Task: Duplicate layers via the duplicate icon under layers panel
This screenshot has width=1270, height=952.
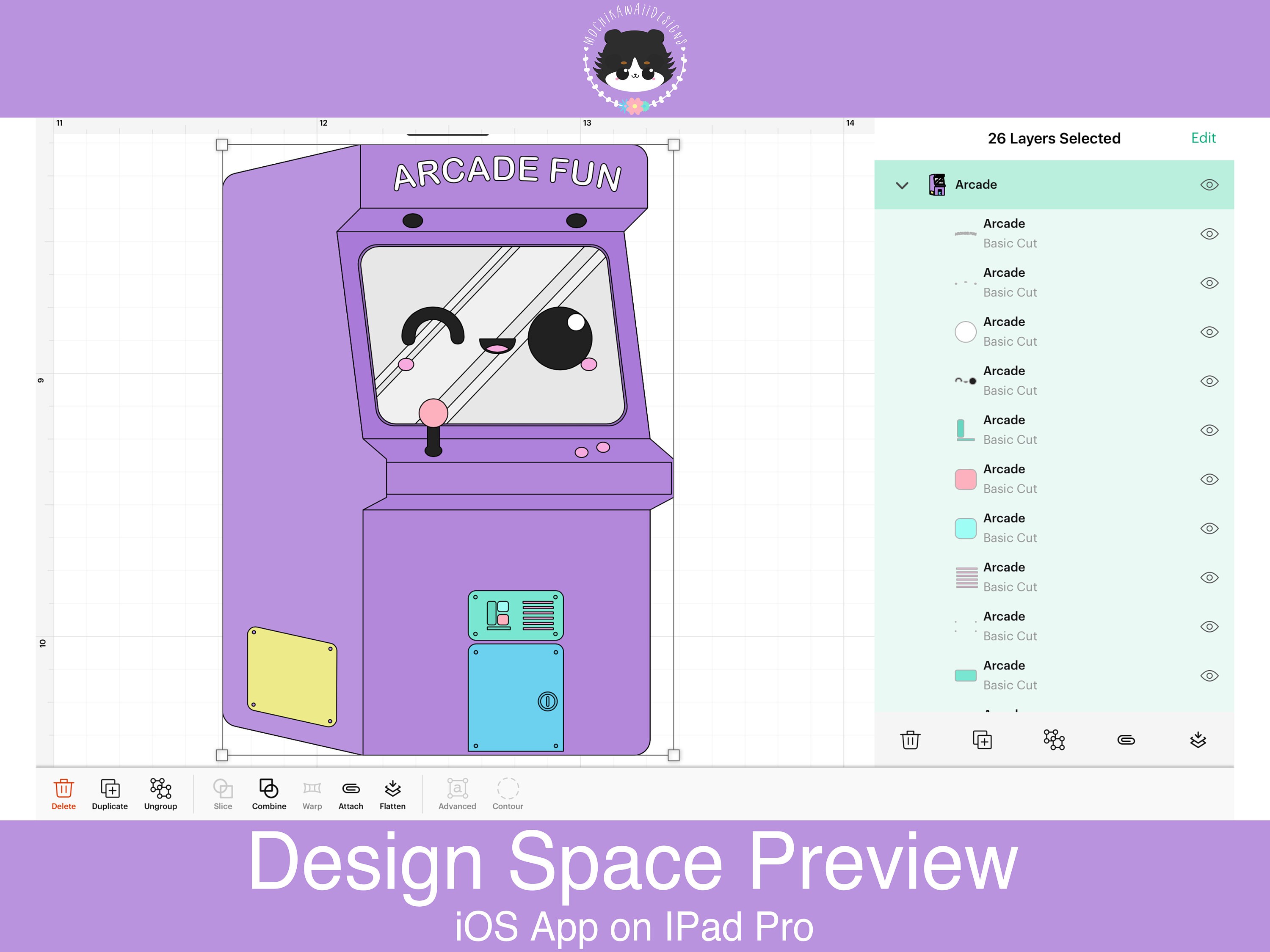Action: pos(983,740)
